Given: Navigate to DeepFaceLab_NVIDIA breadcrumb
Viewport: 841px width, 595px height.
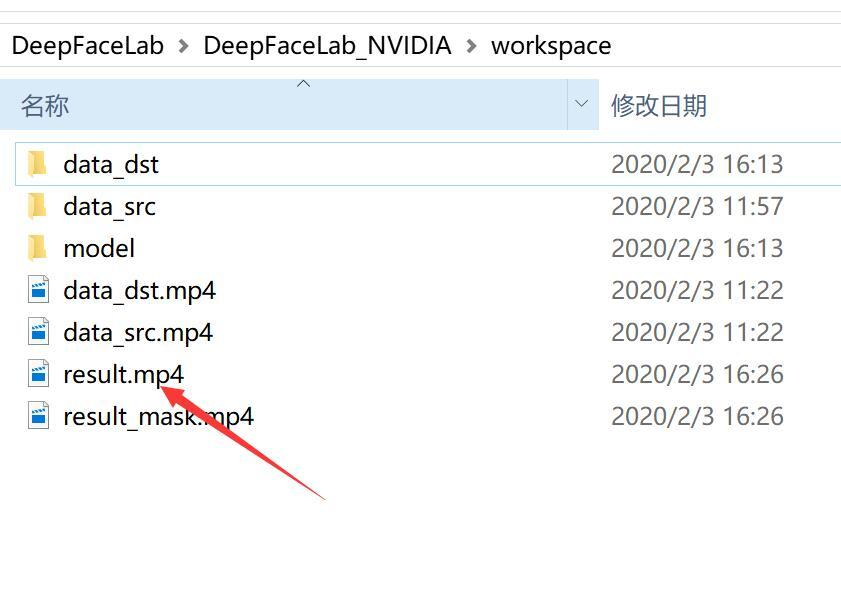Looking at the screenshot, I should tap(327, 46).
